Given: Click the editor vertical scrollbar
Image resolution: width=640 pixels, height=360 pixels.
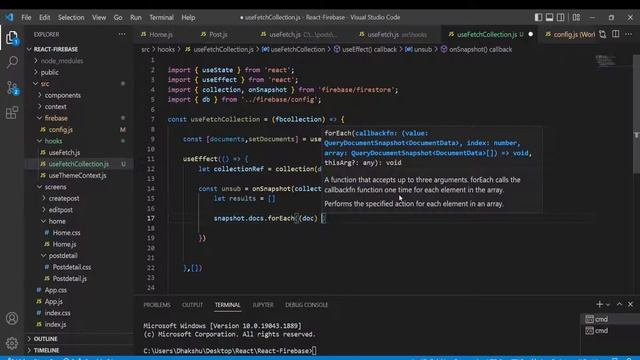Looking at the screenshot, I should tap(636, 114).
